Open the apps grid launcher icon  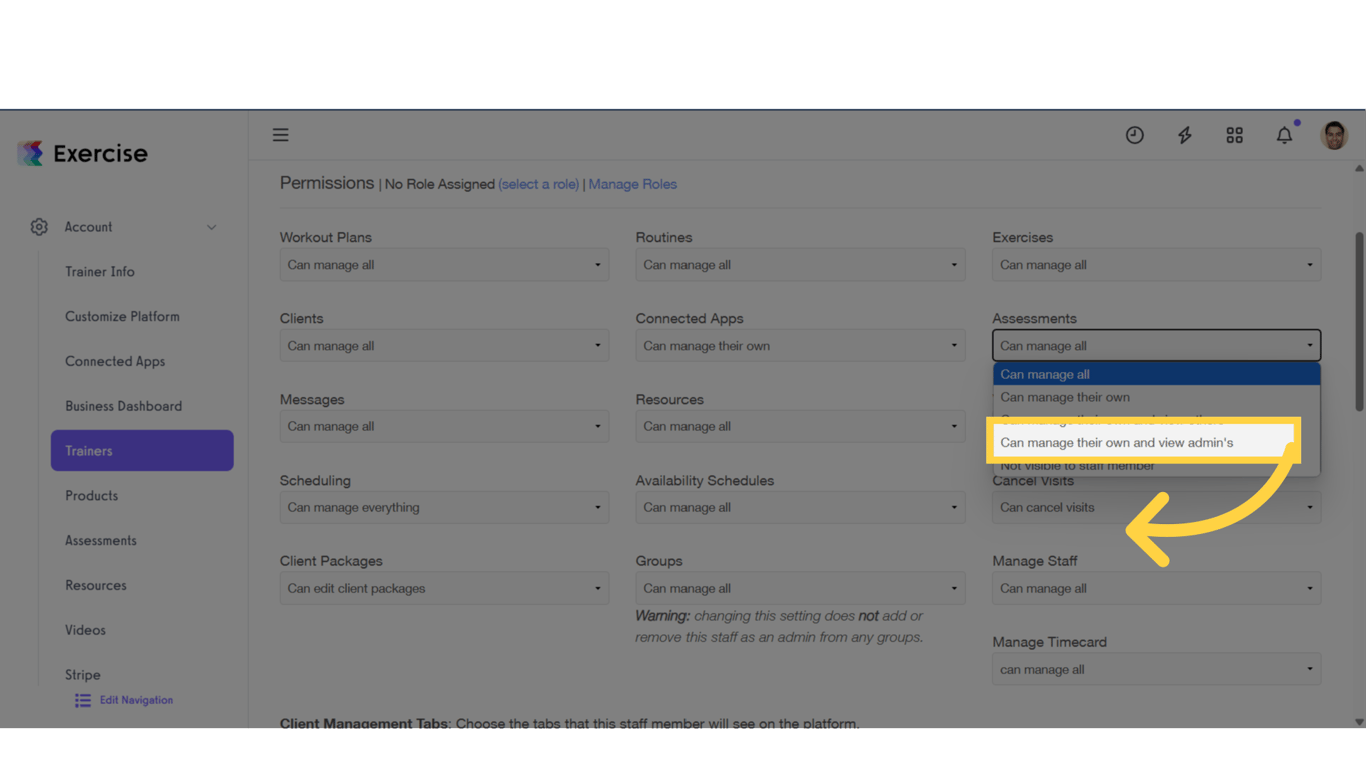coord(1234,134)
